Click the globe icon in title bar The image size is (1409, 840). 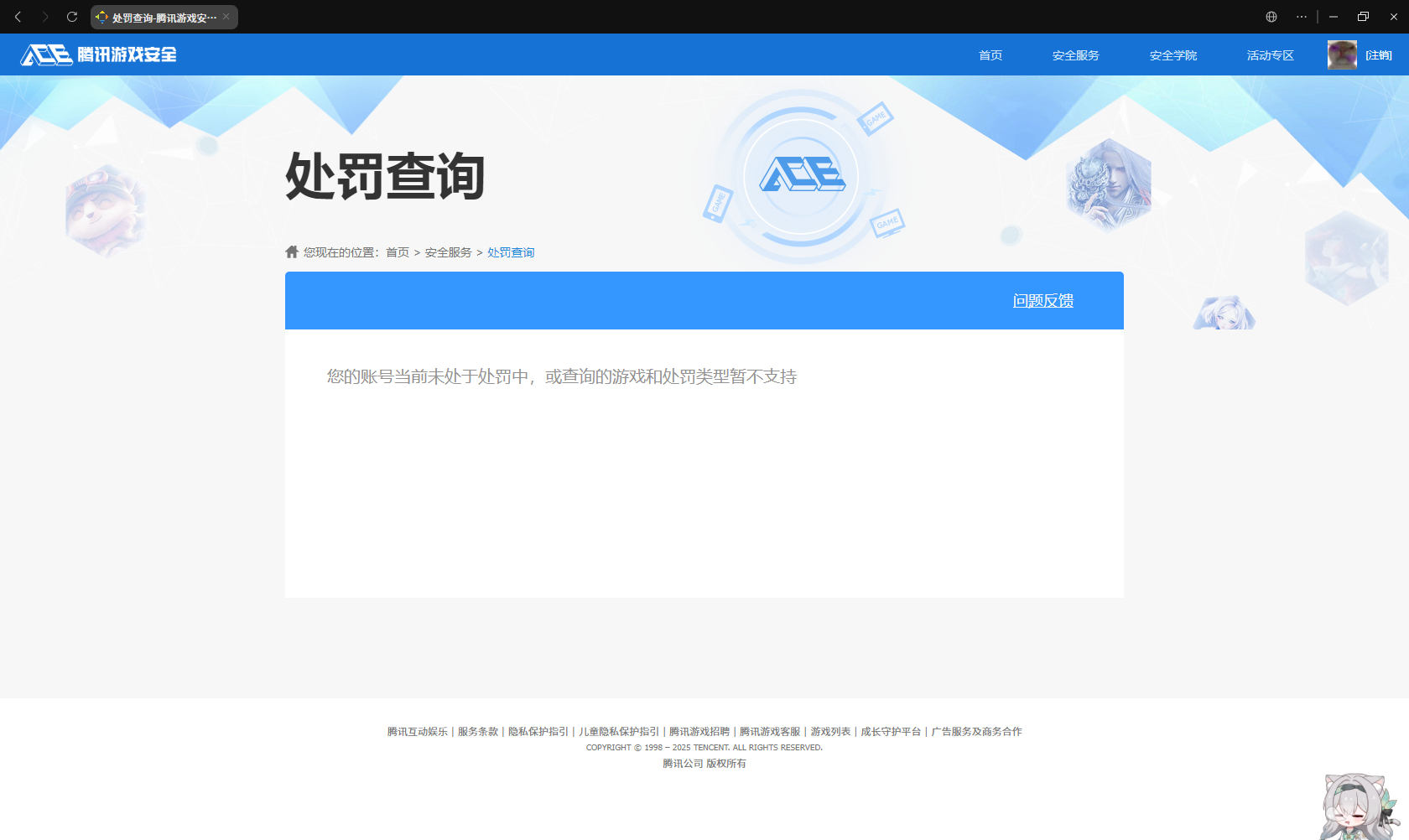pyautogui.click(x=1271, y=17)
